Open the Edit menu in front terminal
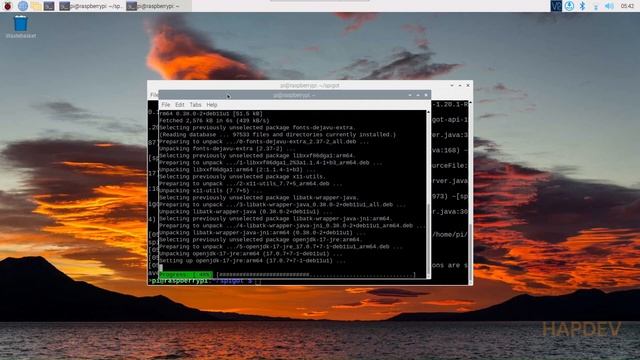This screenshot has height=360, width=640. 180,105
